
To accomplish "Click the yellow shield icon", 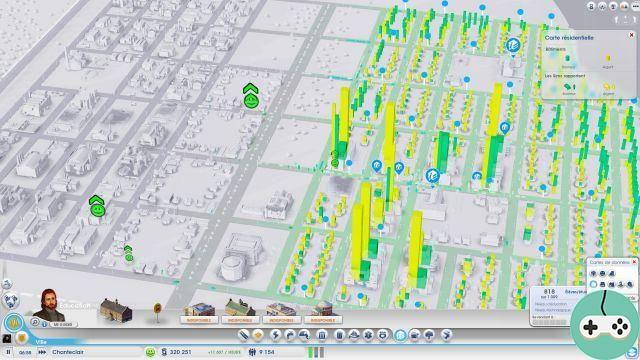I will pos(22,338).
